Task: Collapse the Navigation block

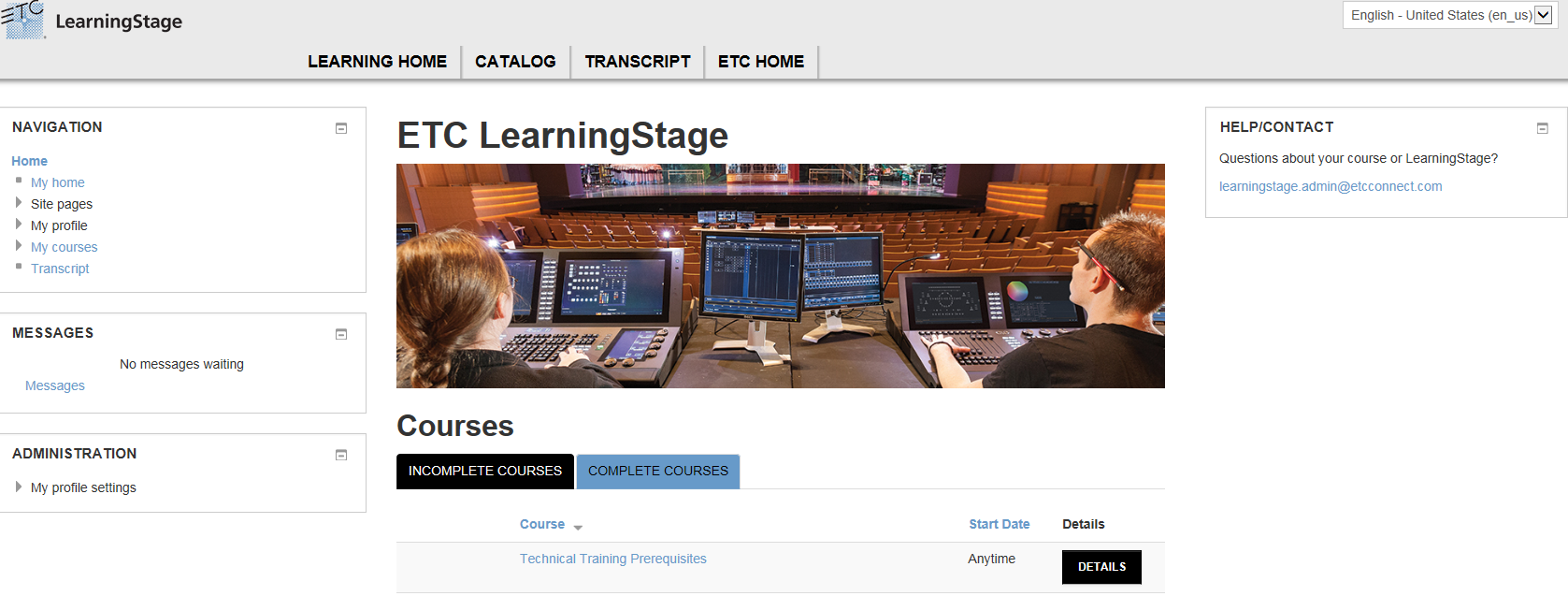Action: coord(341,128)
